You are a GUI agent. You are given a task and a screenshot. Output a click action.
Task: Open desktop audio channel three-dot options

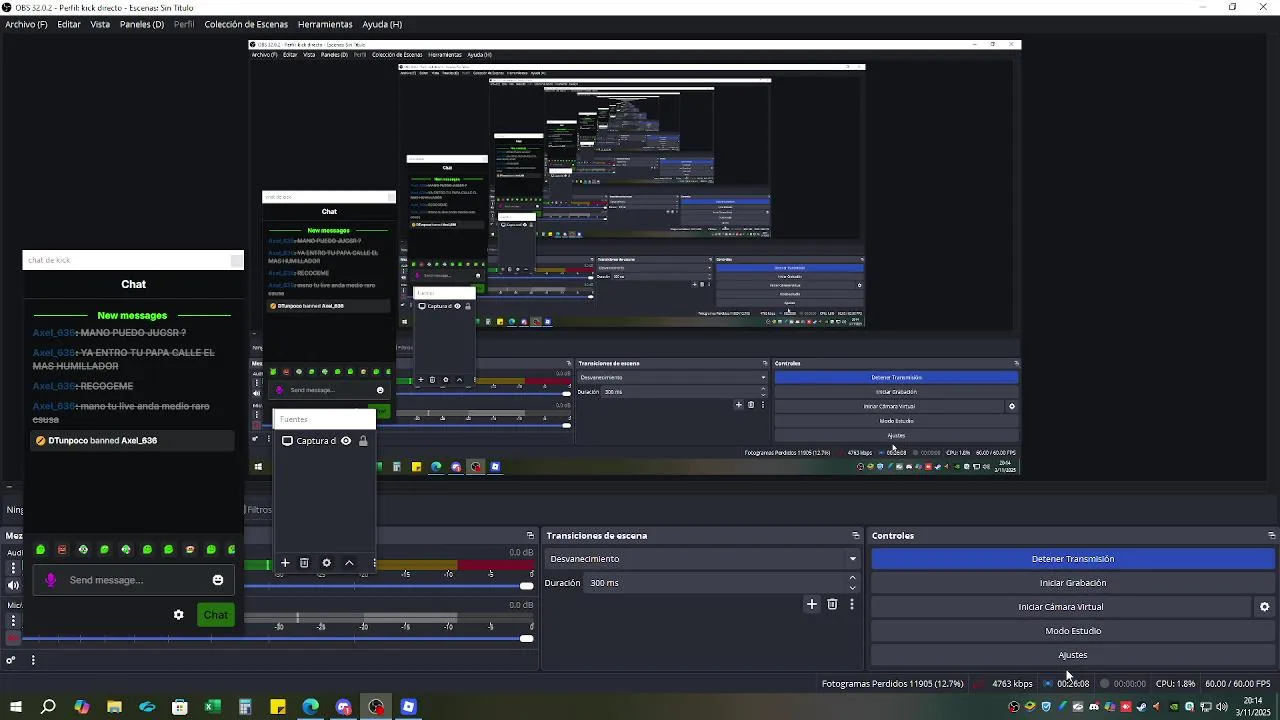click(13, 568)
